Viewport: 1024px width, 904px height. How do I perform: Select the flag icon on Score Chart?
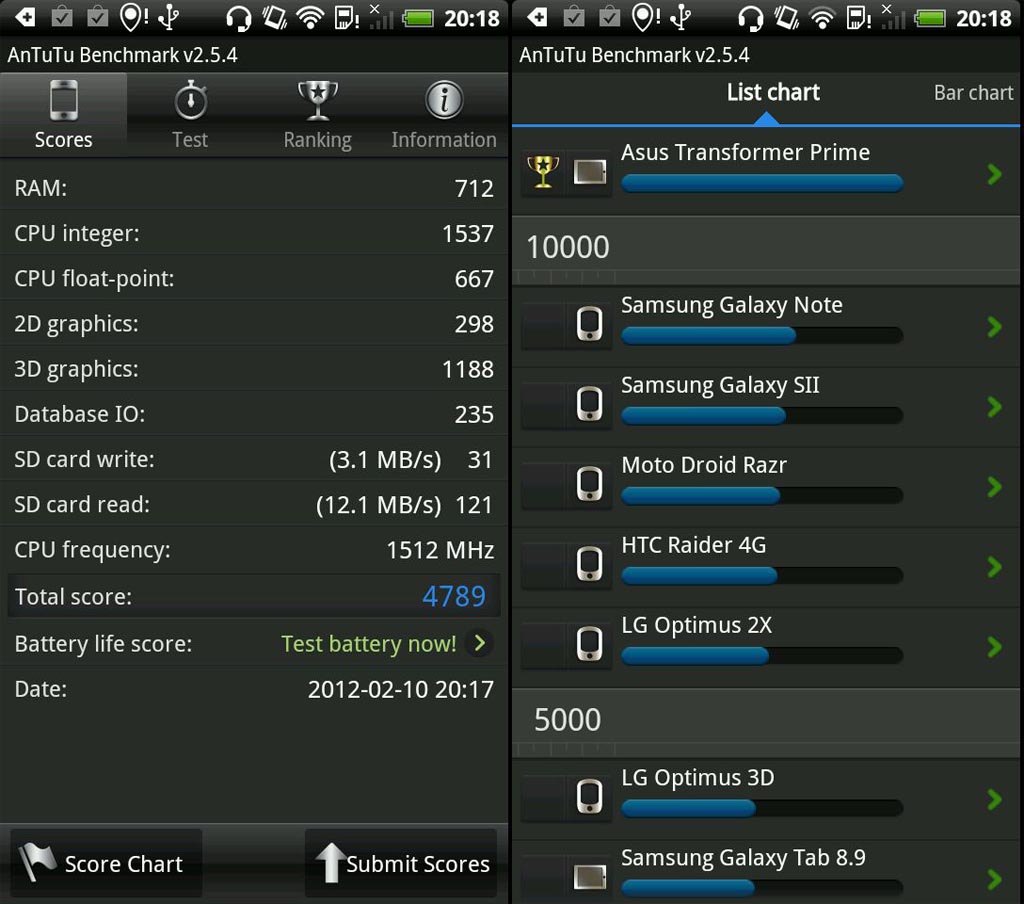pos(37,862)
